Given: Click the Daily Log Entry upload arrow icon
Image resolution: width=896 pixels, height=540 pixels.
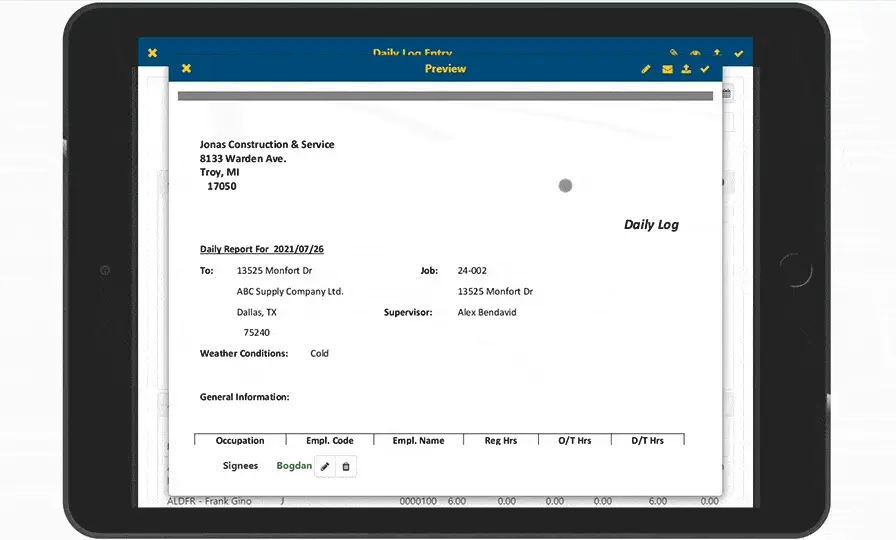Looking at the screenshot, I should click(x=717, y=53).
